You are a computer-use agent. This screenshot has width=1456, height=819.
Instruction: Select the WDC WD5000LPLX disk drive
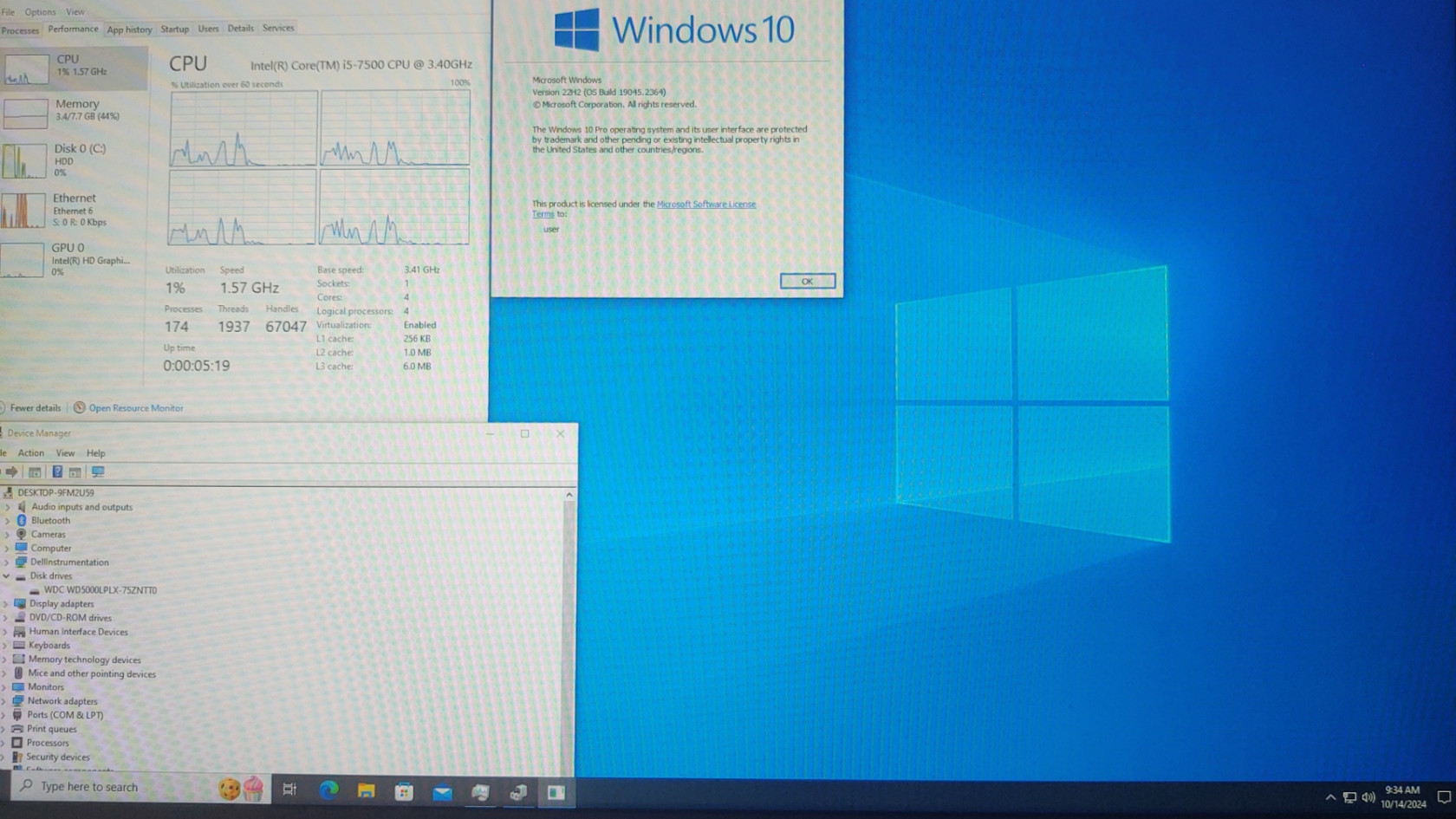click(100, 590)
